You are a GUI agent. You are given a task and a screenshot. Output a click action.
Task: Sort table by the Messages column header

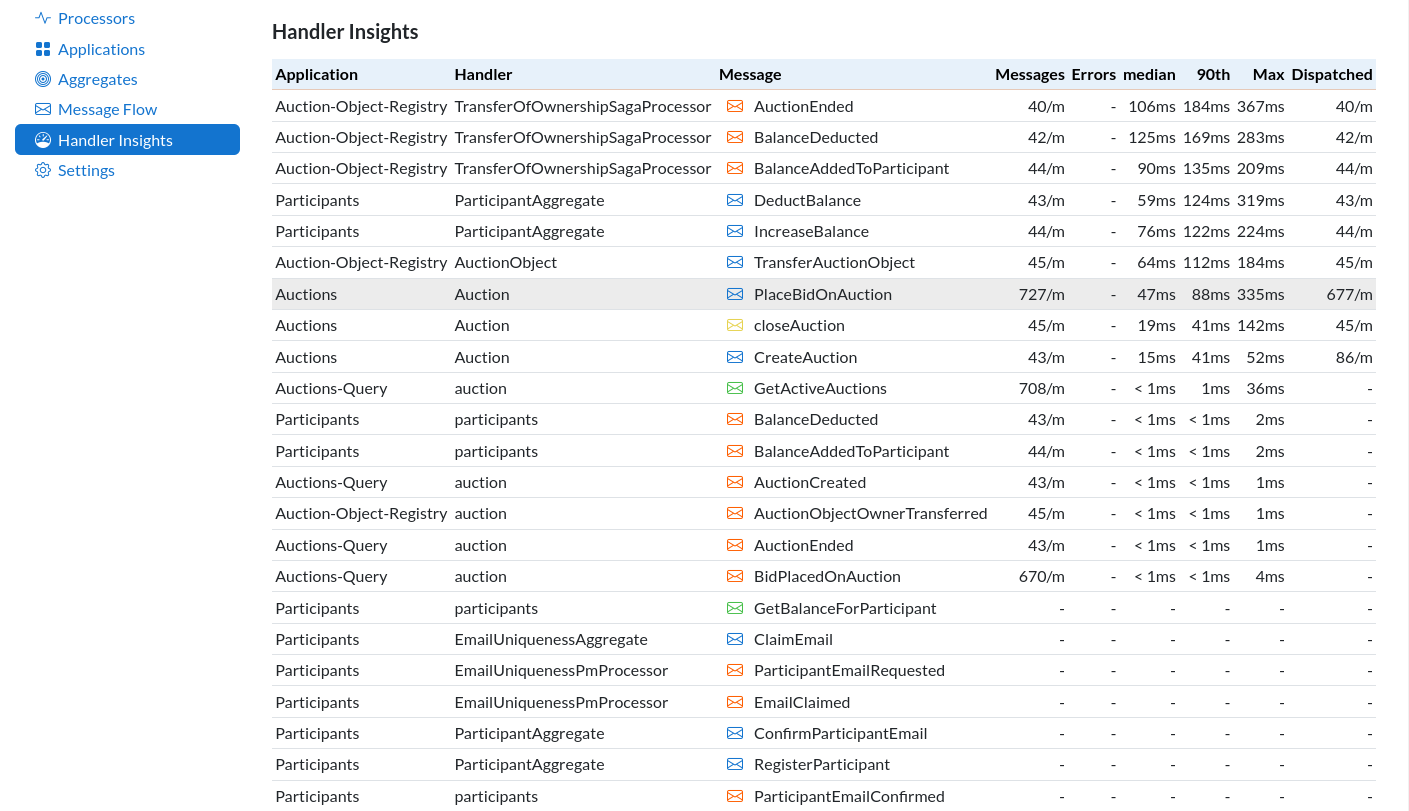1029,74
